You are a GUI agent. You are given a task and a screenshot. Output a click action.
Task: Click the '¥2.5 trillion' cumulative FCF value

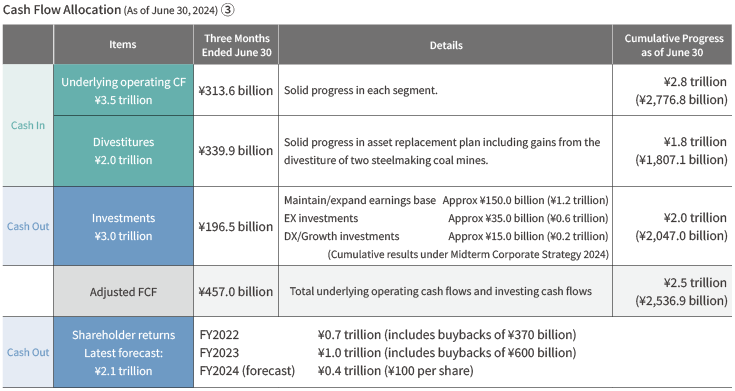tap(695, 282)
